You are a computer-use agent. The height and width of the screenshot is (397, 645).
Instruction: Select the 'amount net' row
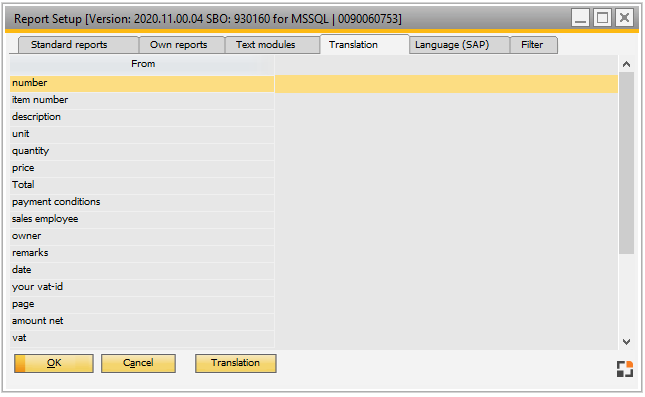(x=142, y=321)
